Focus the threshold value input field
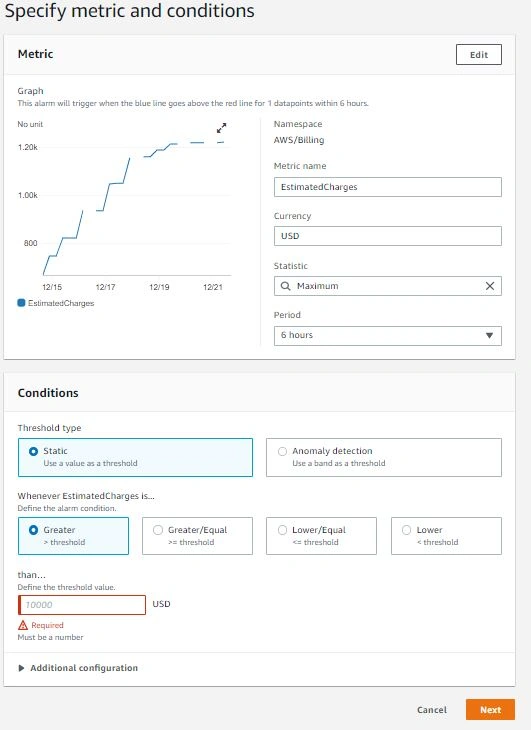Image resolution: width=531 pixels, height=730 pixels. pos(82,605)
